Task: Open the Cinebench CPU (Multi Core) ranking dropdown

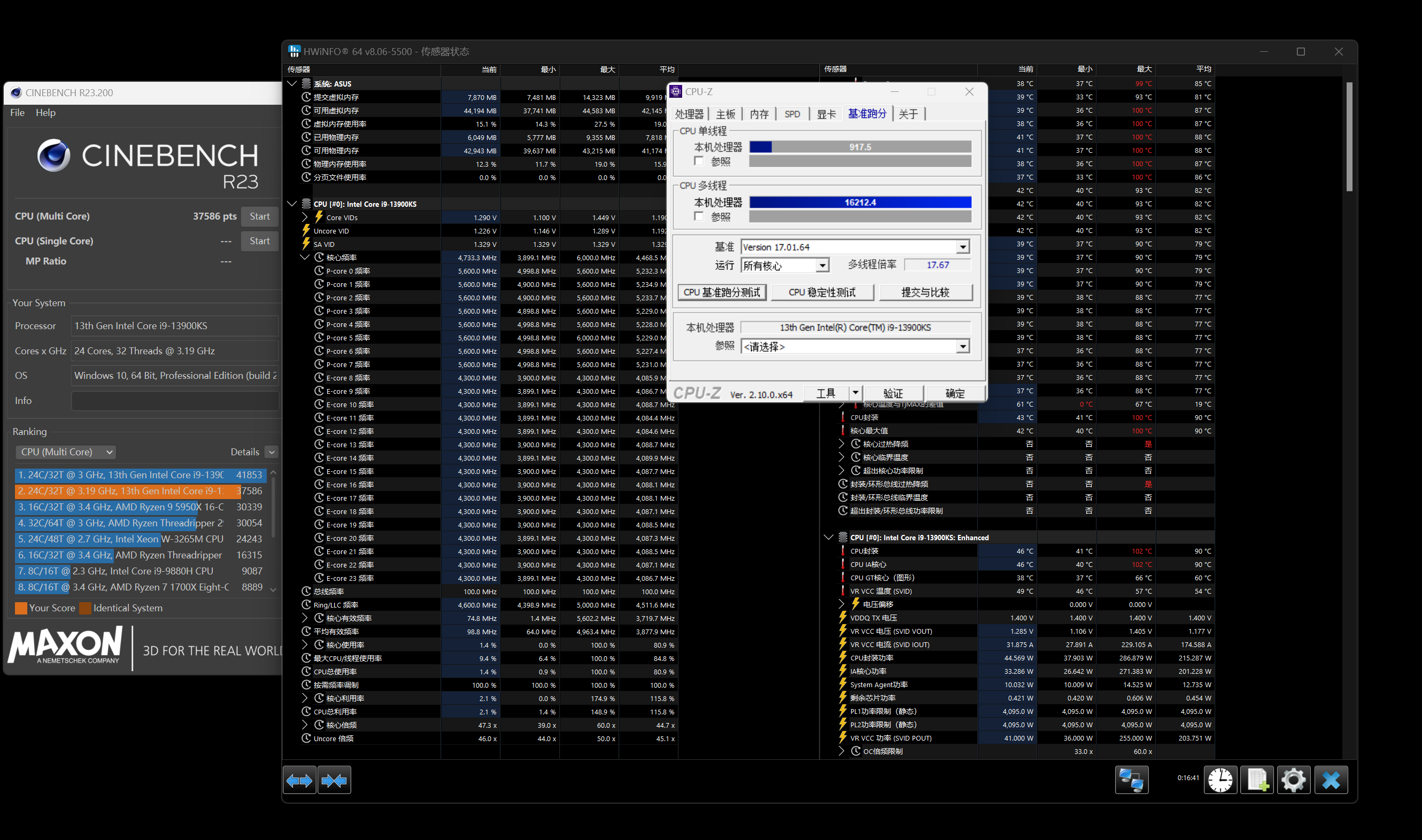Action: click(66, 452)
